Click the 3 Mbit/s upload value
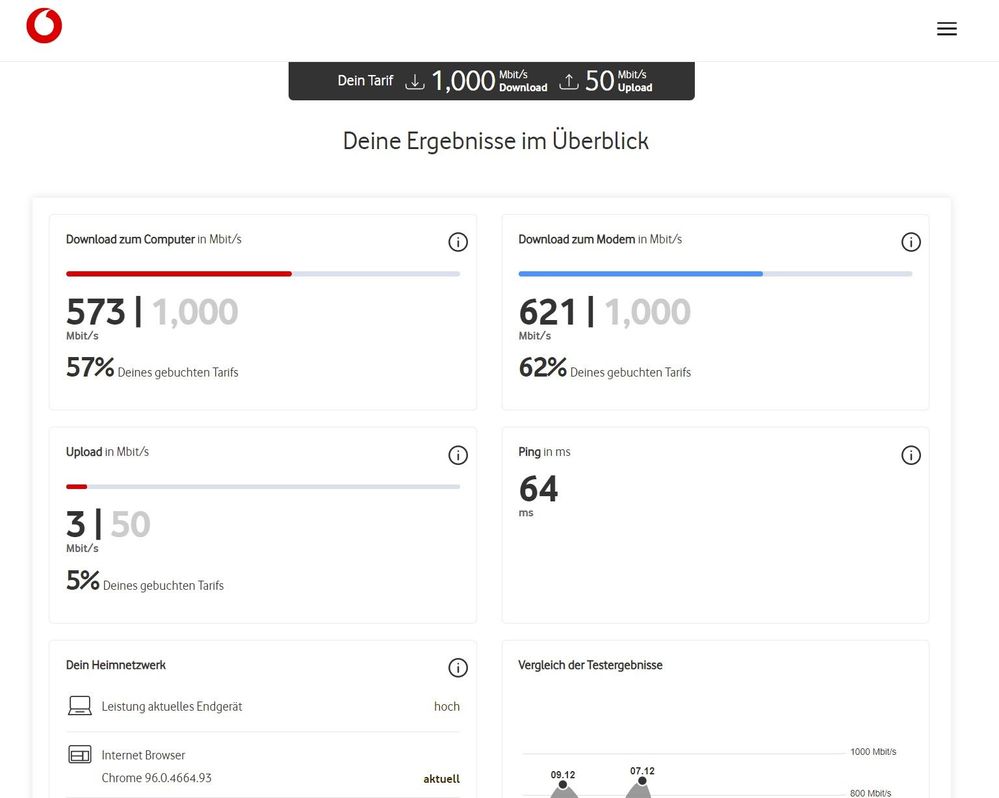Screen dimensions: 999x798 click(76, 525)
